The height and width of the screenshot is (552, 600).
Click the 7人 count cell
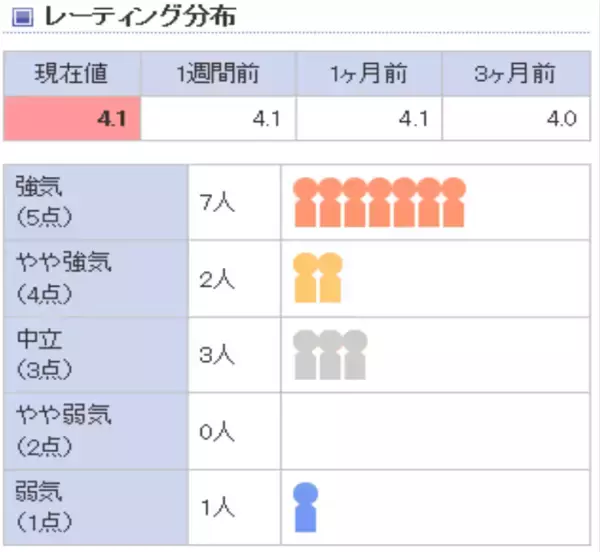(234, 203)
